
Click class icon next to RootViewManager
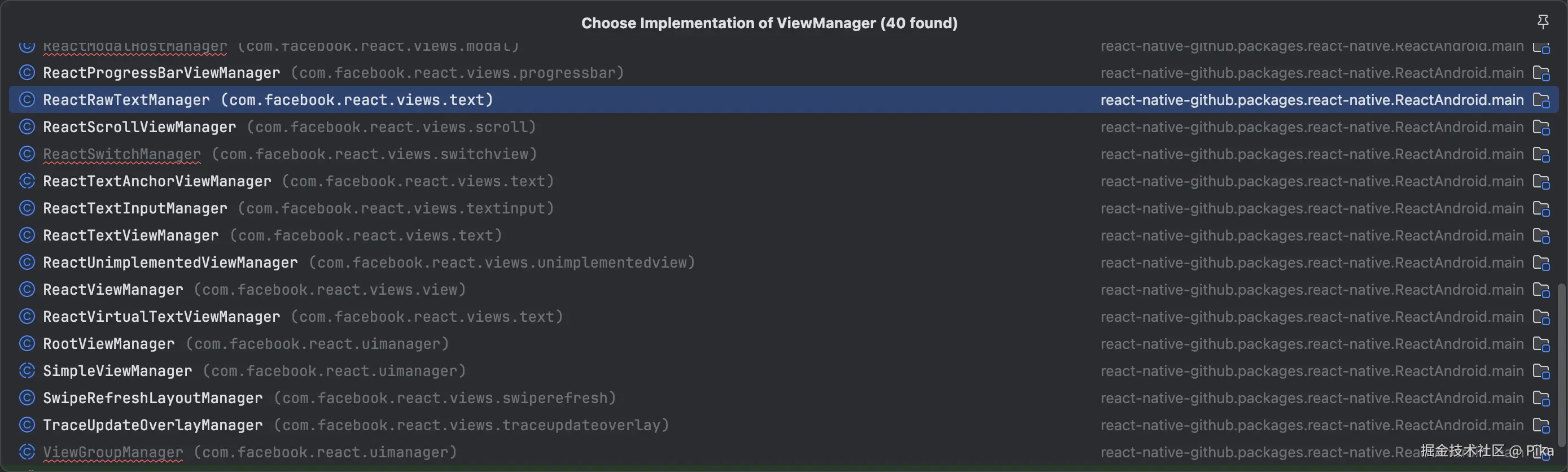pos(27,344)
